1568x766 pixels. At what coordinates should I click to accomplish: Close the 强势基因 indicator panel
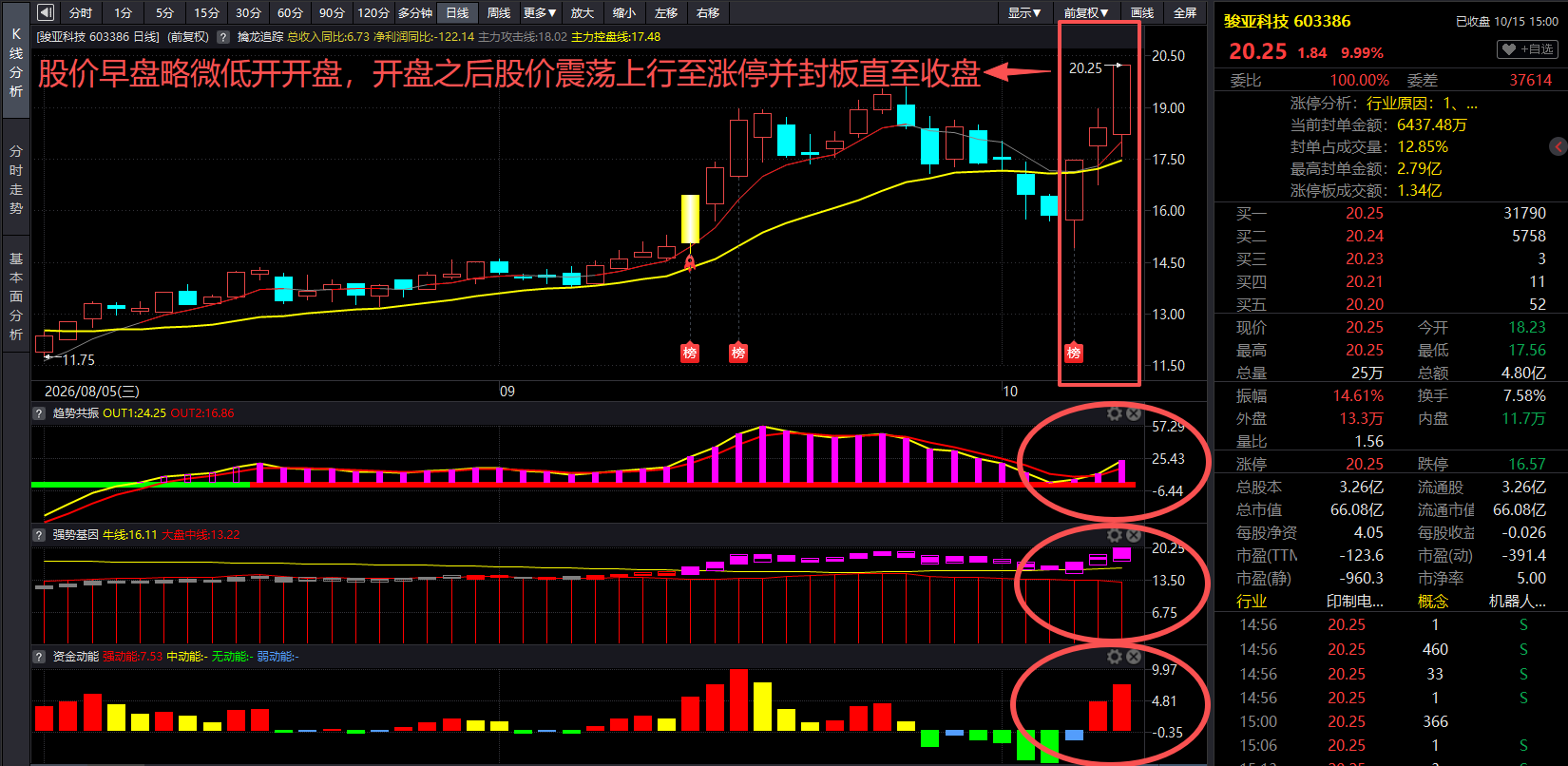1134,535
